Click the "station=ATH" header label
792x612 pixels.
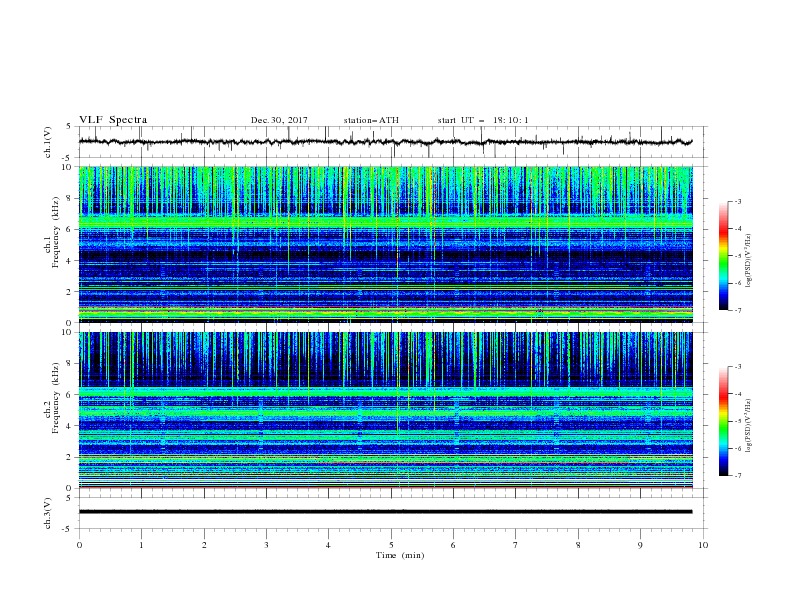[371, 120]
